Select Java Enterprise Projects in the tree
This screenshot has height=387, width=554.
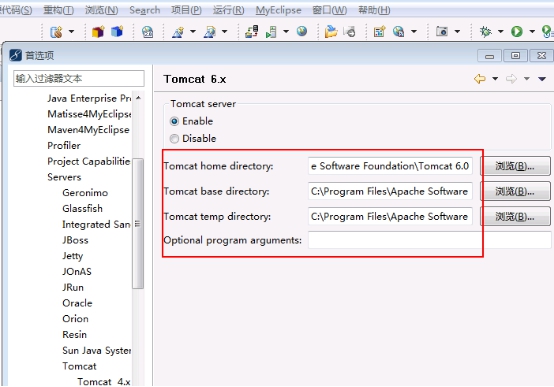[x=89, y=98]
